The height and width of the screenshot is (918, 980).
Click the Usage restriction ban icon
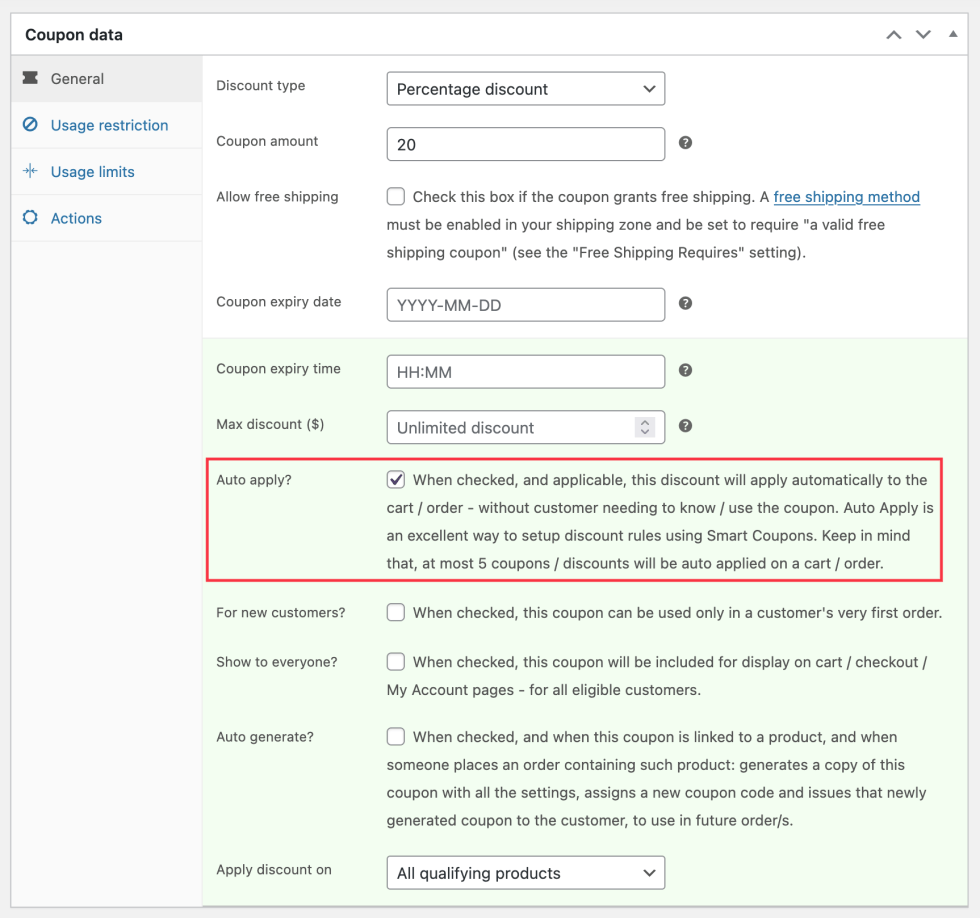click(x=30, y=125)
